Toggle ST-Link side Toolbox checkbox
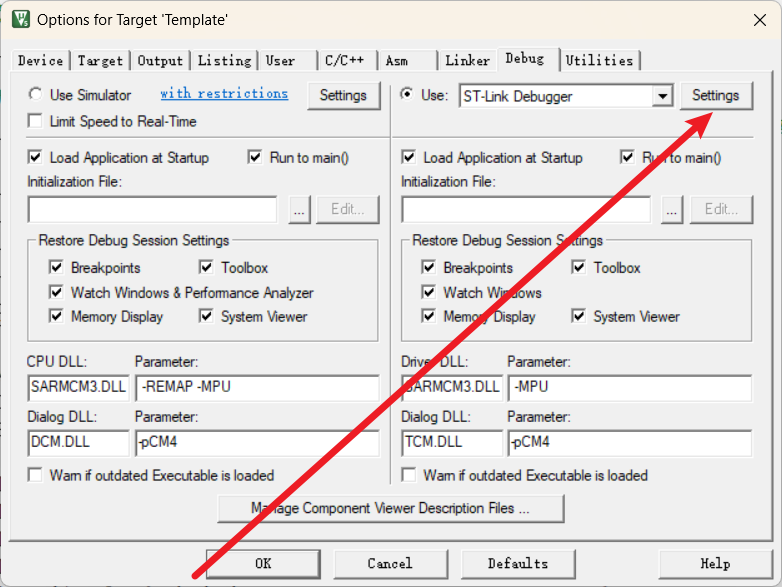782x587 pixels. click(579, 267)
